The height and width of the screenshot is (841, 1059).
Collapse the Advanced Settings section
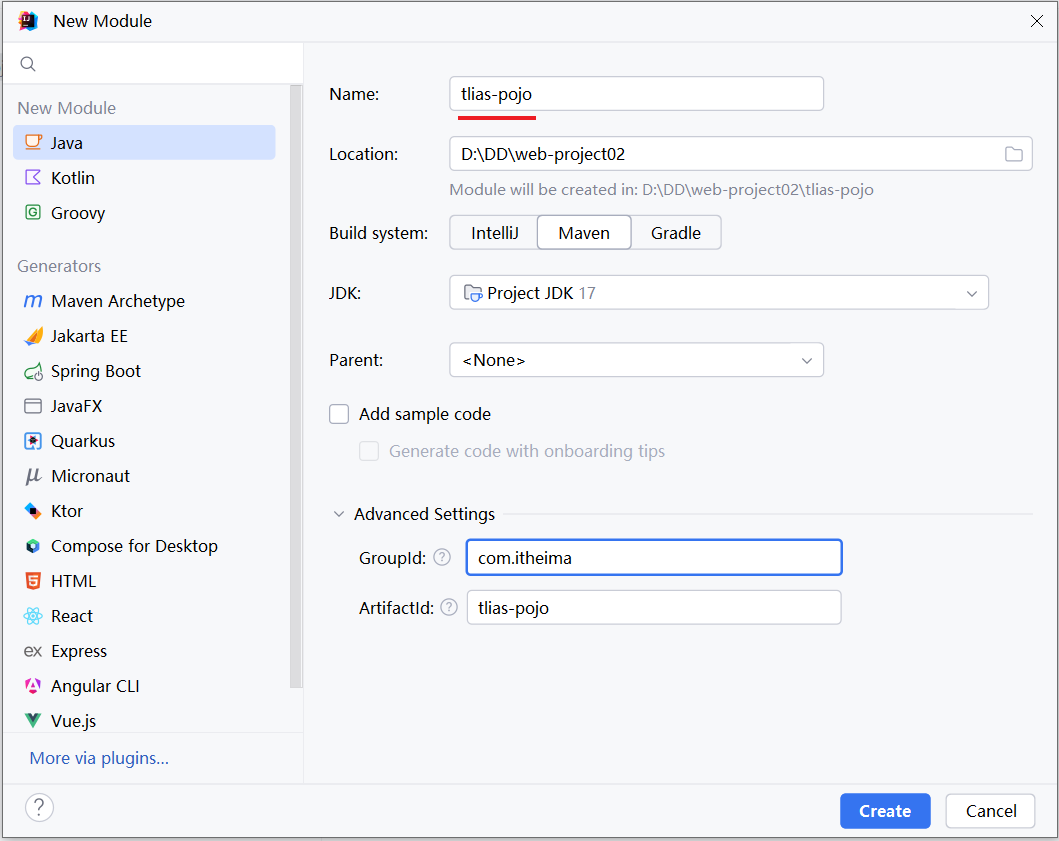(x=338, y=514)
